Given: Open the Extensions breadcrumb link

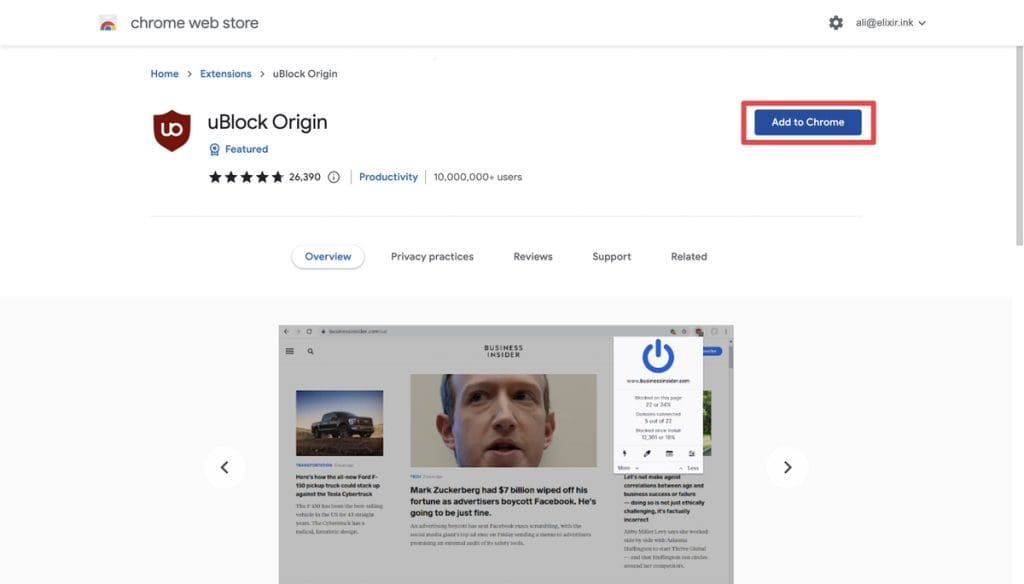Looking at the screenshot, I should [225, 74].
